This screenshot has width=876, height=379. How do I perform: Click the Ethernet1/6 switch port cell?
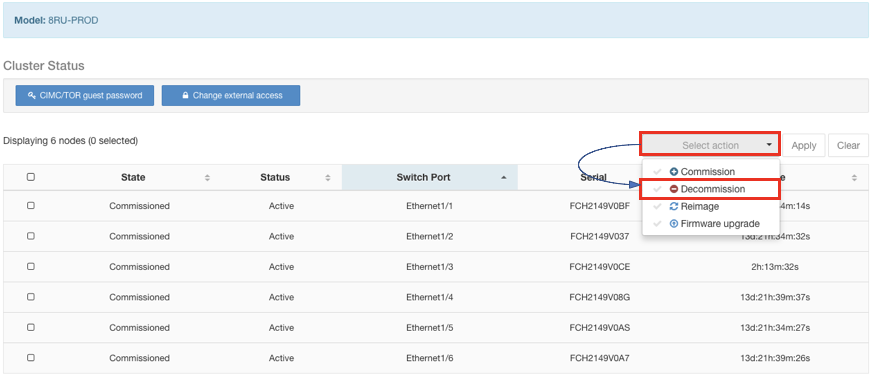click(x=429, y=358)
